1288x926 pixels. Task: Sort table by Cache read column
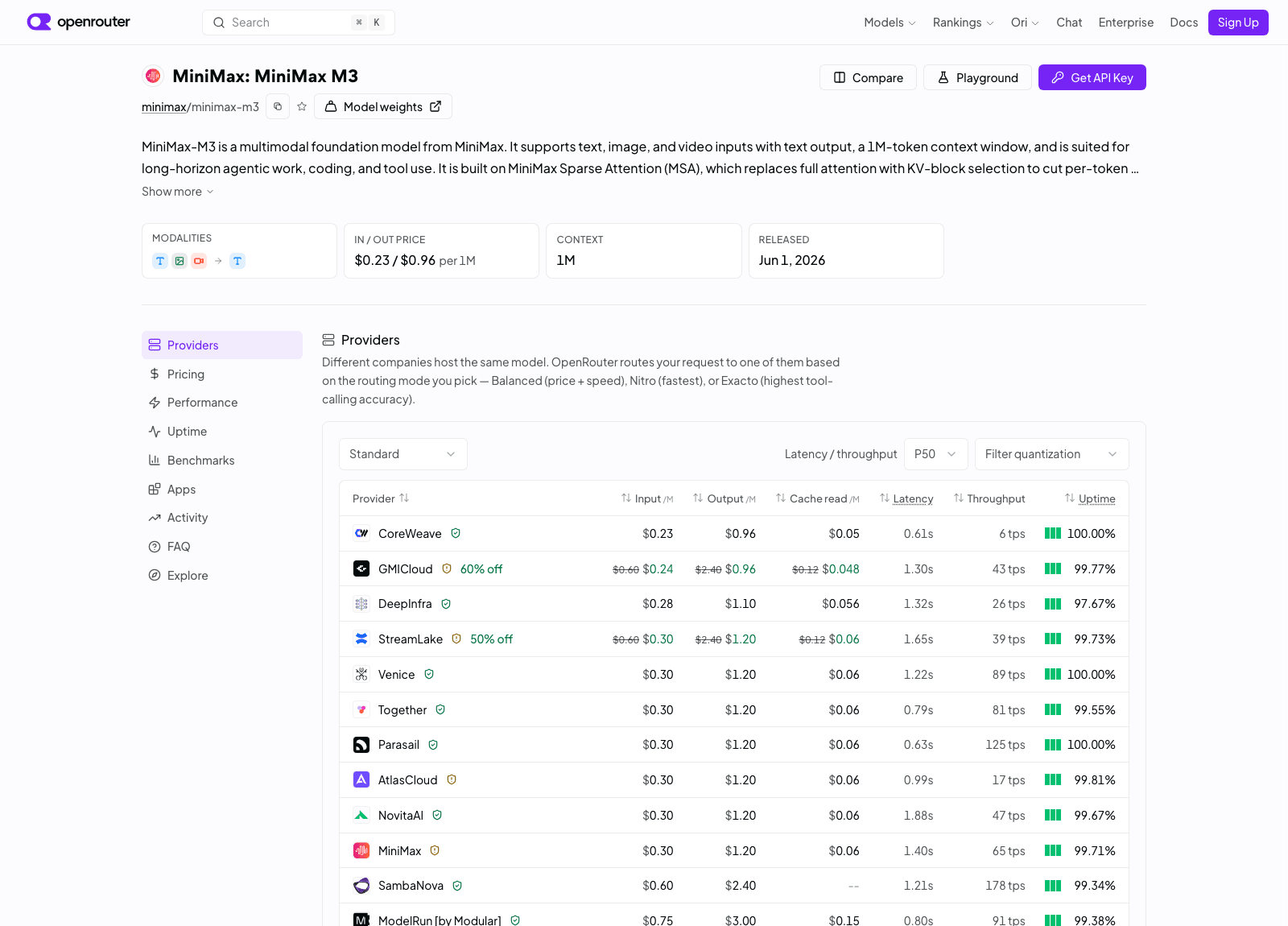click(818, 498)
